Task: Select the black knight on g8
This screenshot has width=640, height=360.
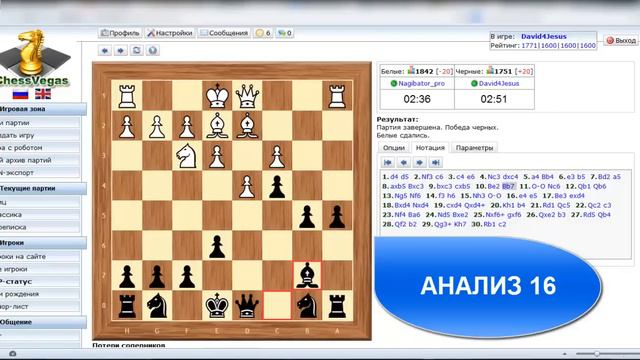Action: click(157, 305)
